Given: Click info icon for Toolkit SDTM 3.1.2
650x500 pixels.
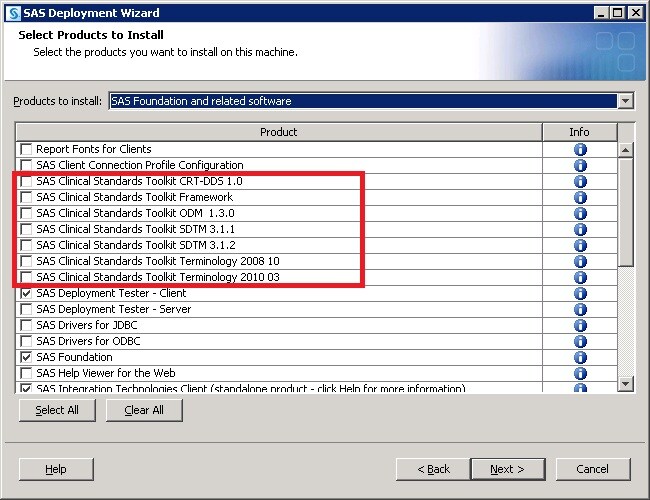Looking at the screenshot, I should pyautogui.click(x=580, y=245).
